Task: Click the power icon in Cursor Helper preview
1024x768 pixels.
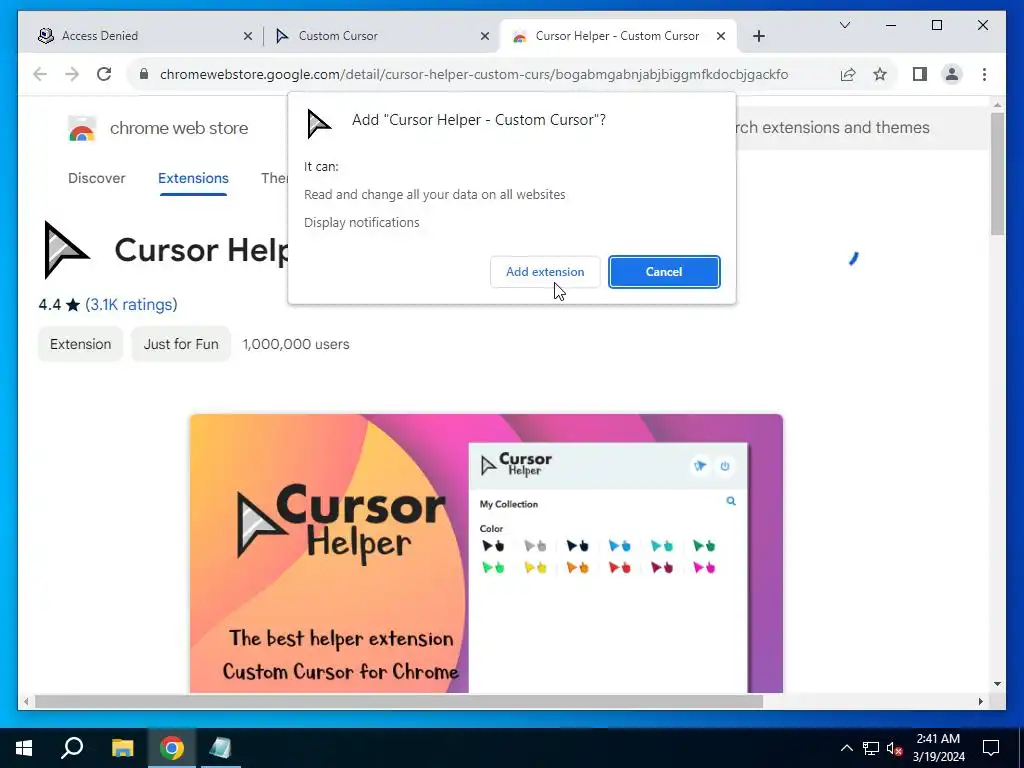Action: (724, 466)
